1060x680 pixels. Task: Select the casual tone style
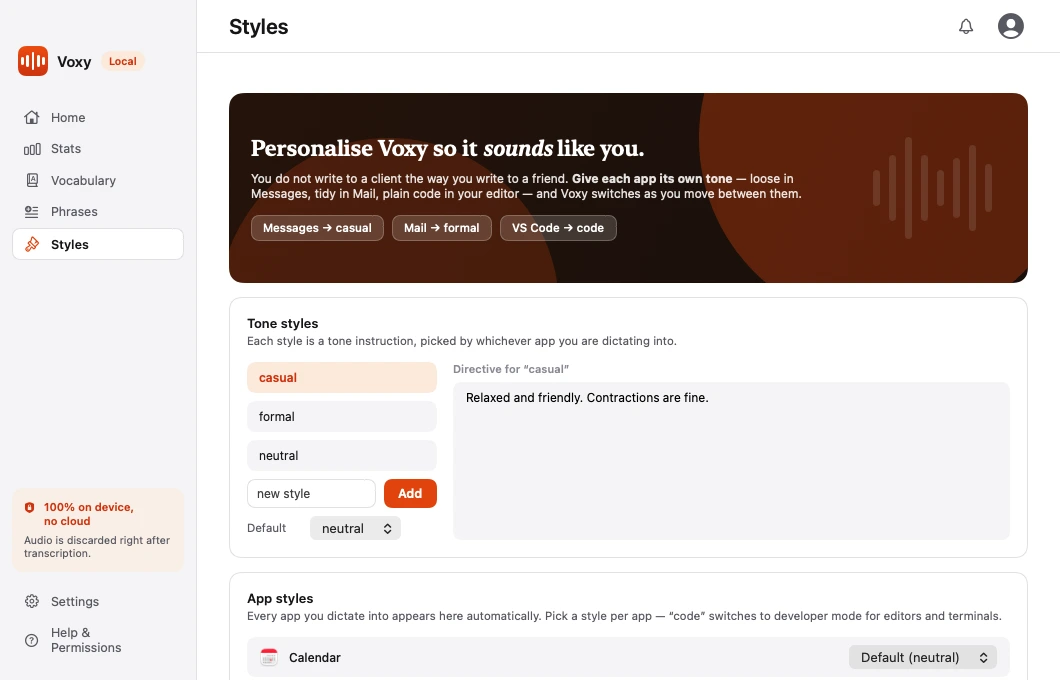[341, 377]
